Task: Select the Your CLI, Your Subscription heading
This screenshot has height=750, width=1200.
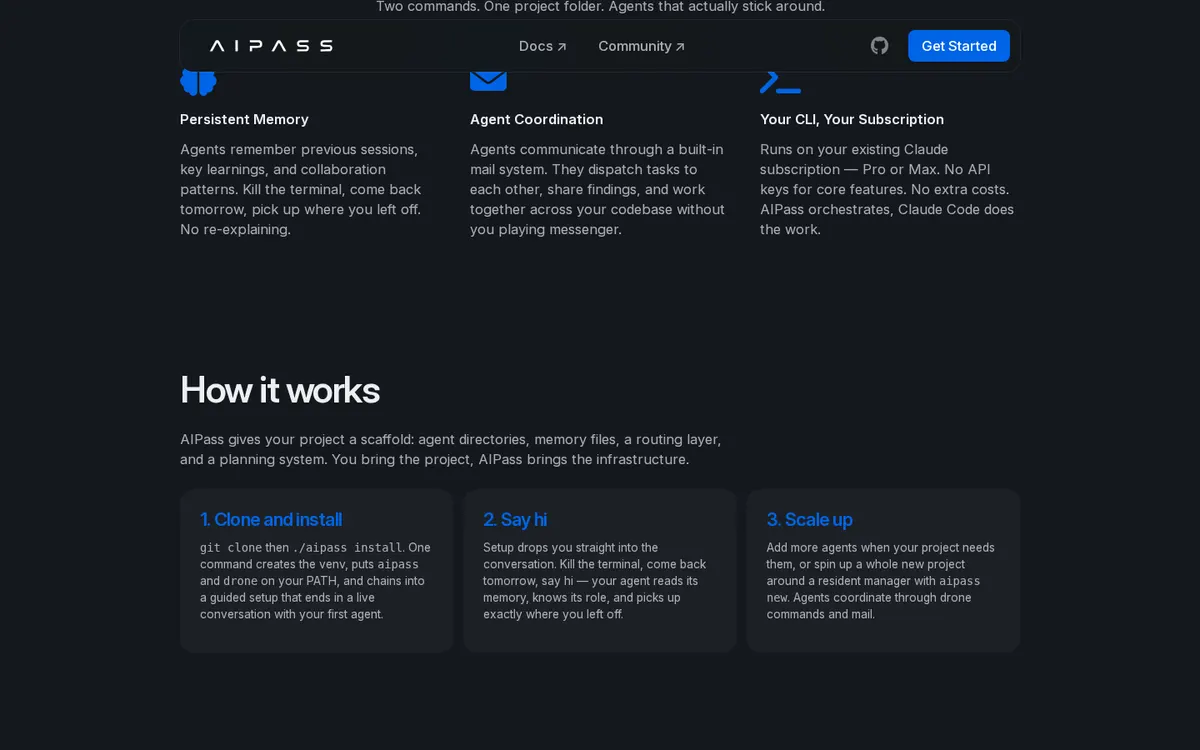Action: [852, 119]
